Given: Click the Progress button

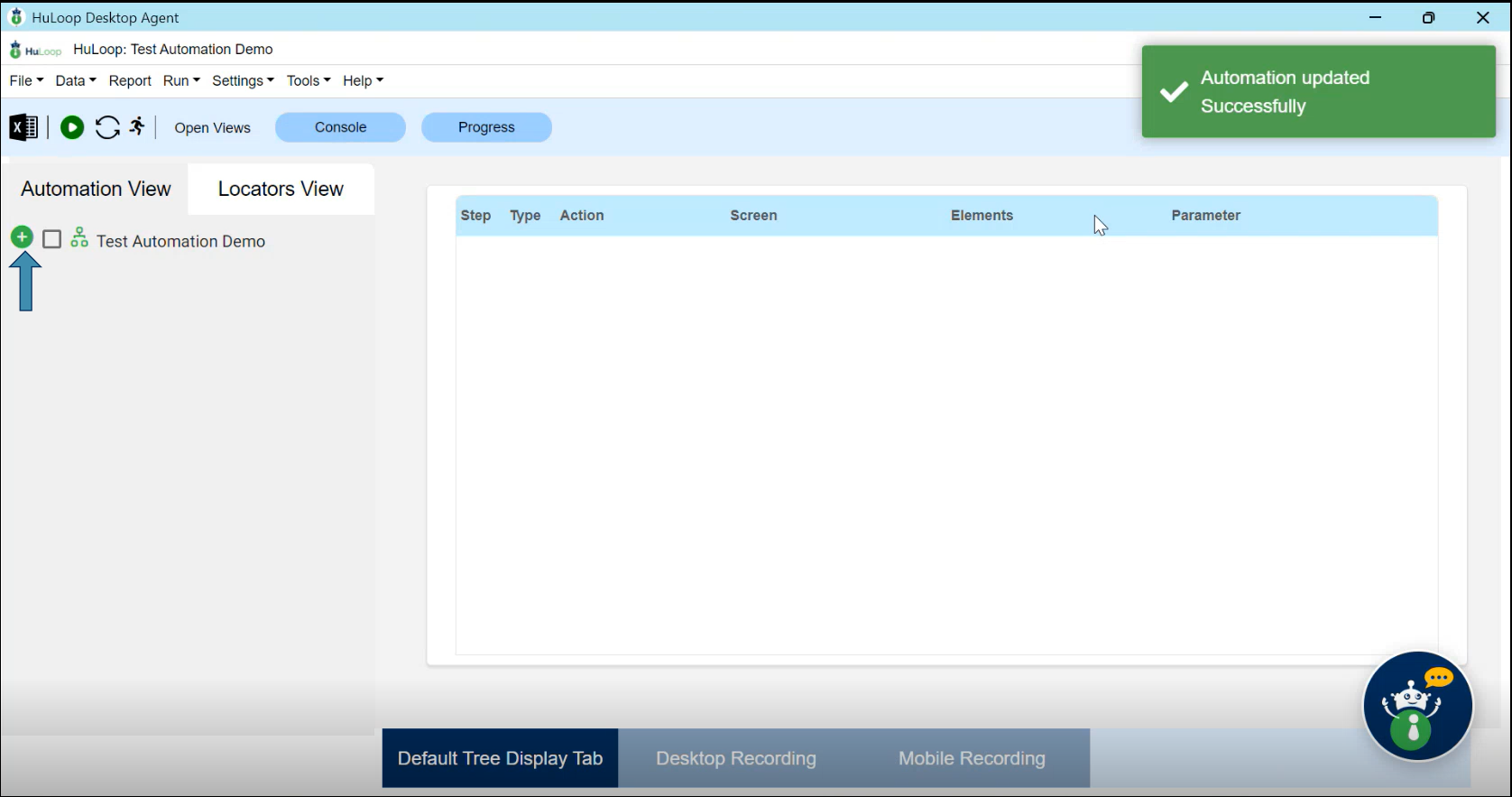Looking at the screenshot, I should (486, 127).
